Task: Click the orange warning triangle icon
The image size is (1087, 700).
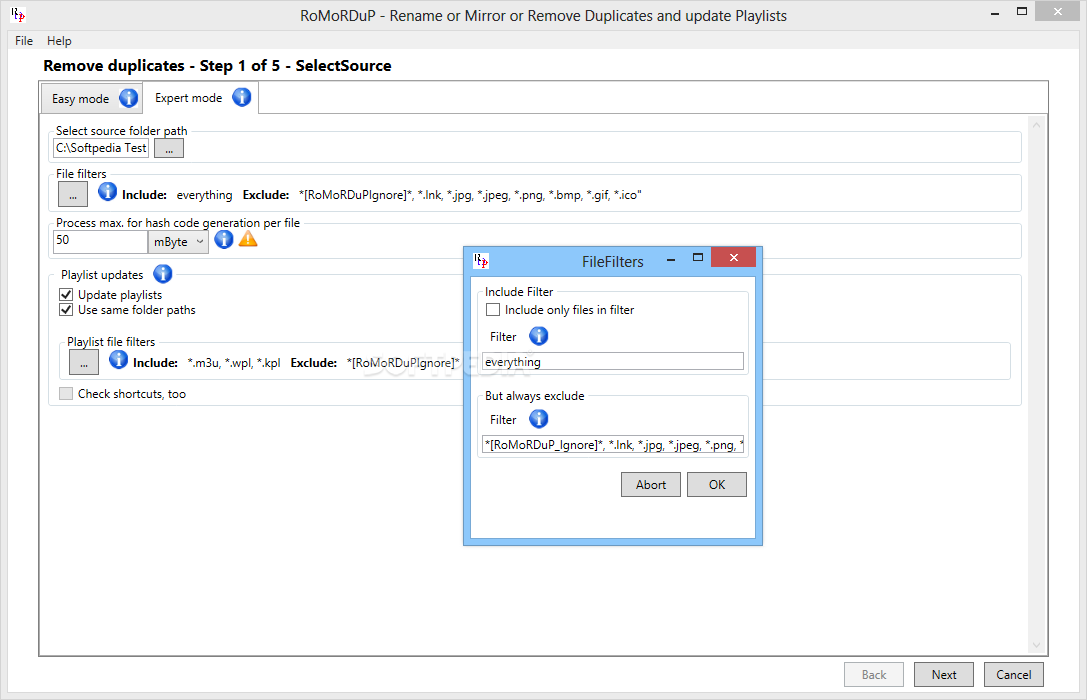Action: pyautogui.click(x=247, y=240)
